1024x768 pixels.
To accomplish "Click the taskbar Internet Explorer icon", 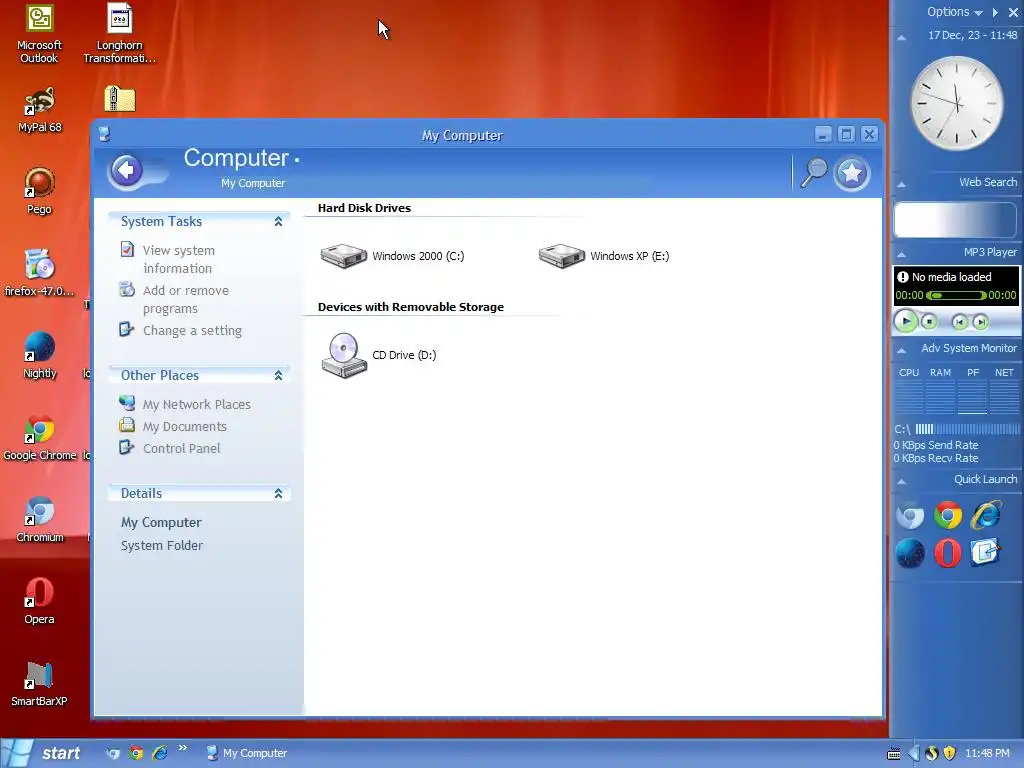I will (159, 753).
